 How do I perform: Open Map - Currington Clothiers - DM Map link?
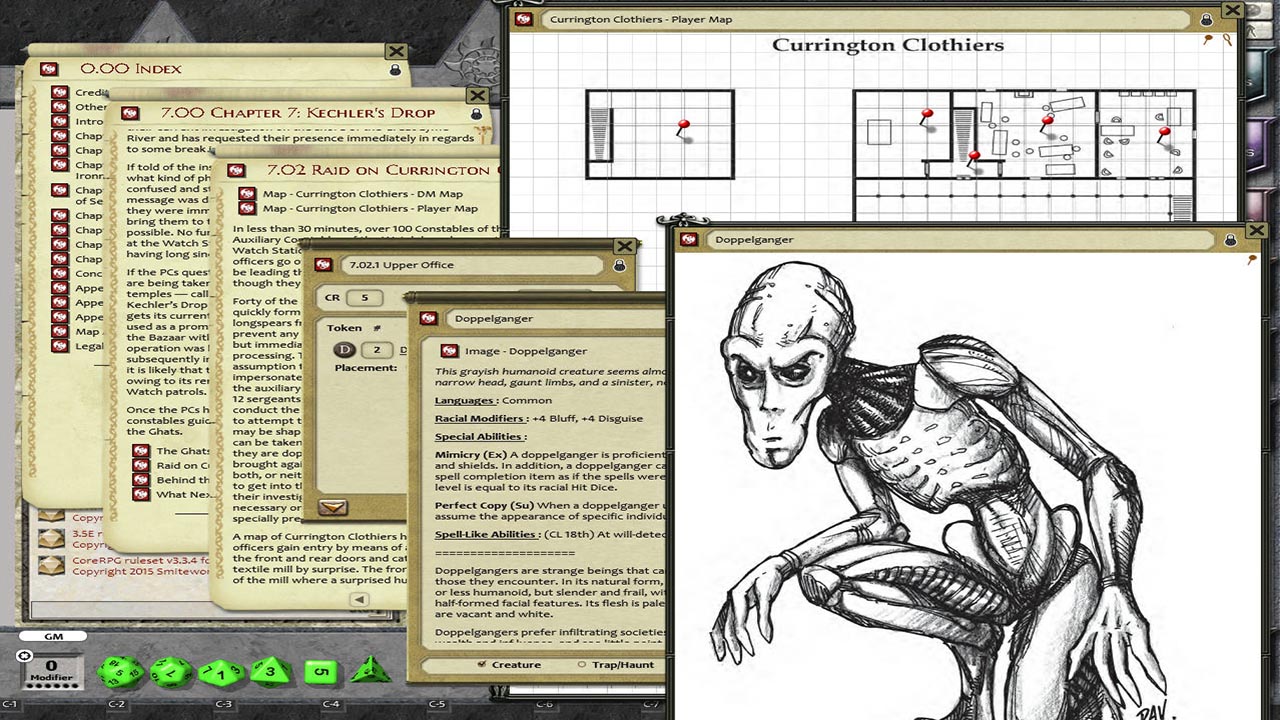[246, 194]
